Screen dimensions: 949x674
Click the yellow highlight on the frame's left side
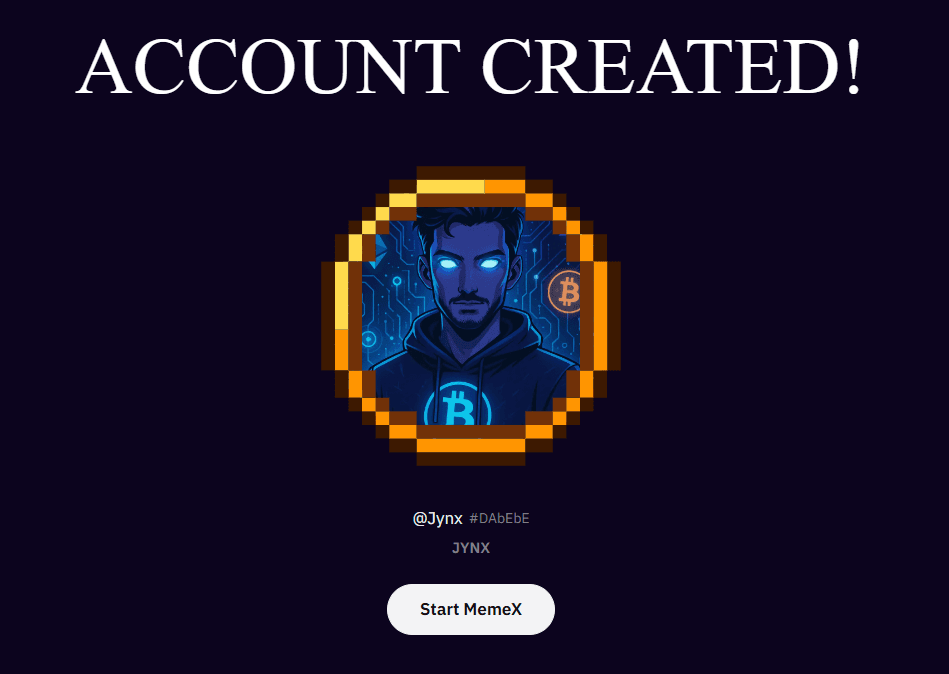point(341,295)
